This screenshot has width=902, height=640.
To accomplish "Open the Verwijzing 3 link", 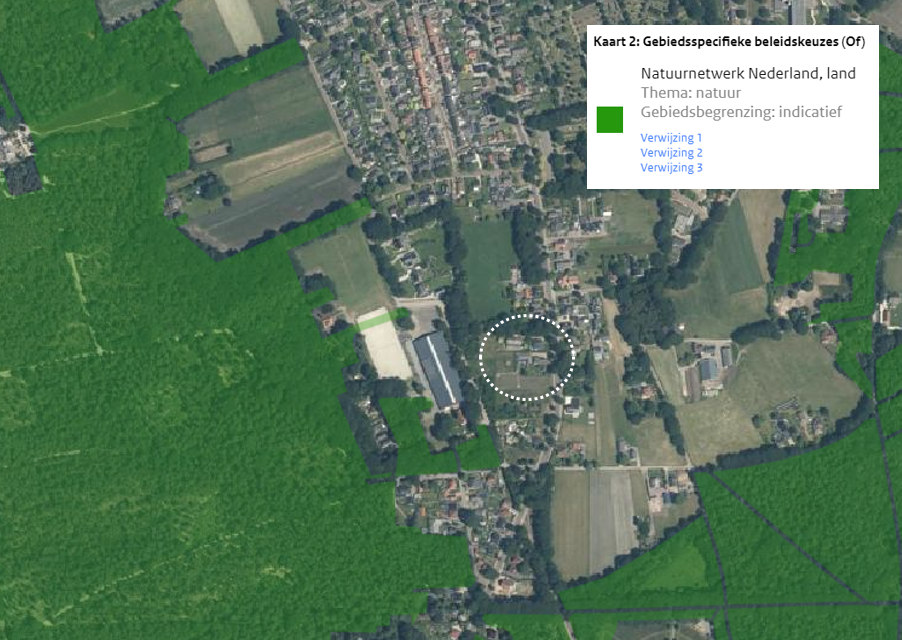I will [x=671, y=168].
